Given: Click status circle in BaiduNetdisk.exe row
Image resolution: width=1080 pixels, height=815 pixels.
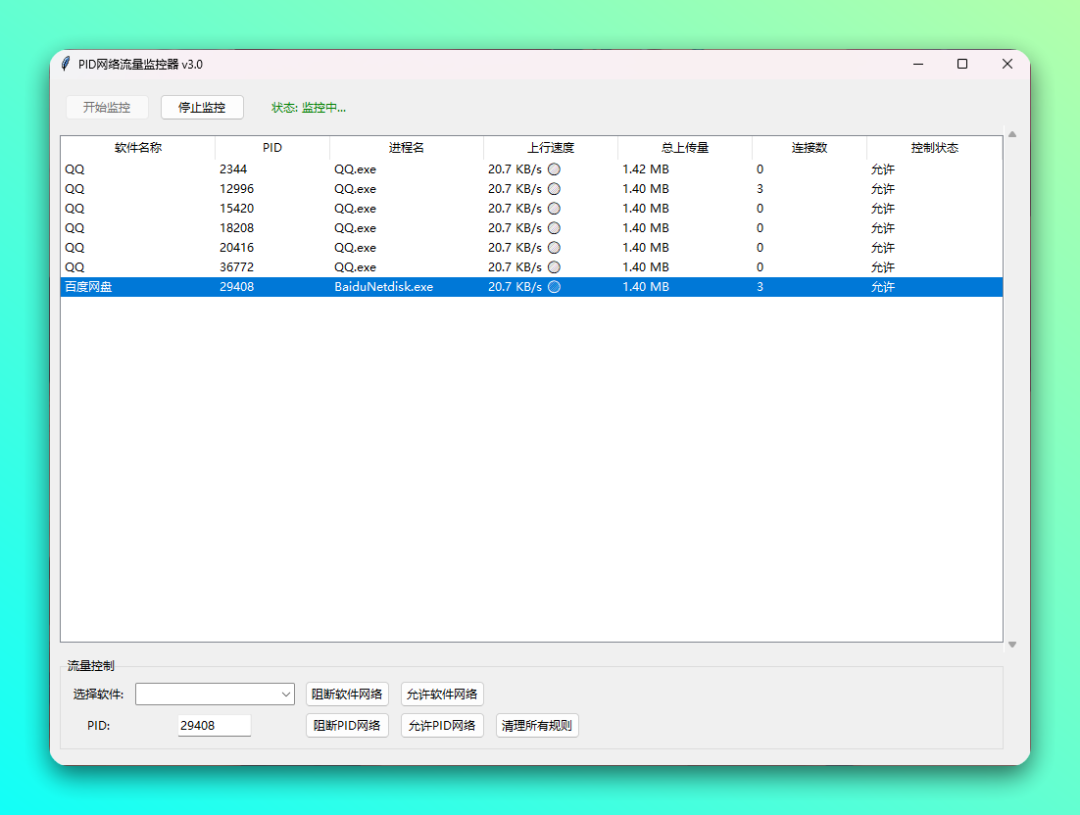Looking at the screenshot, I should pyautogui.click(x=554, y=287).
